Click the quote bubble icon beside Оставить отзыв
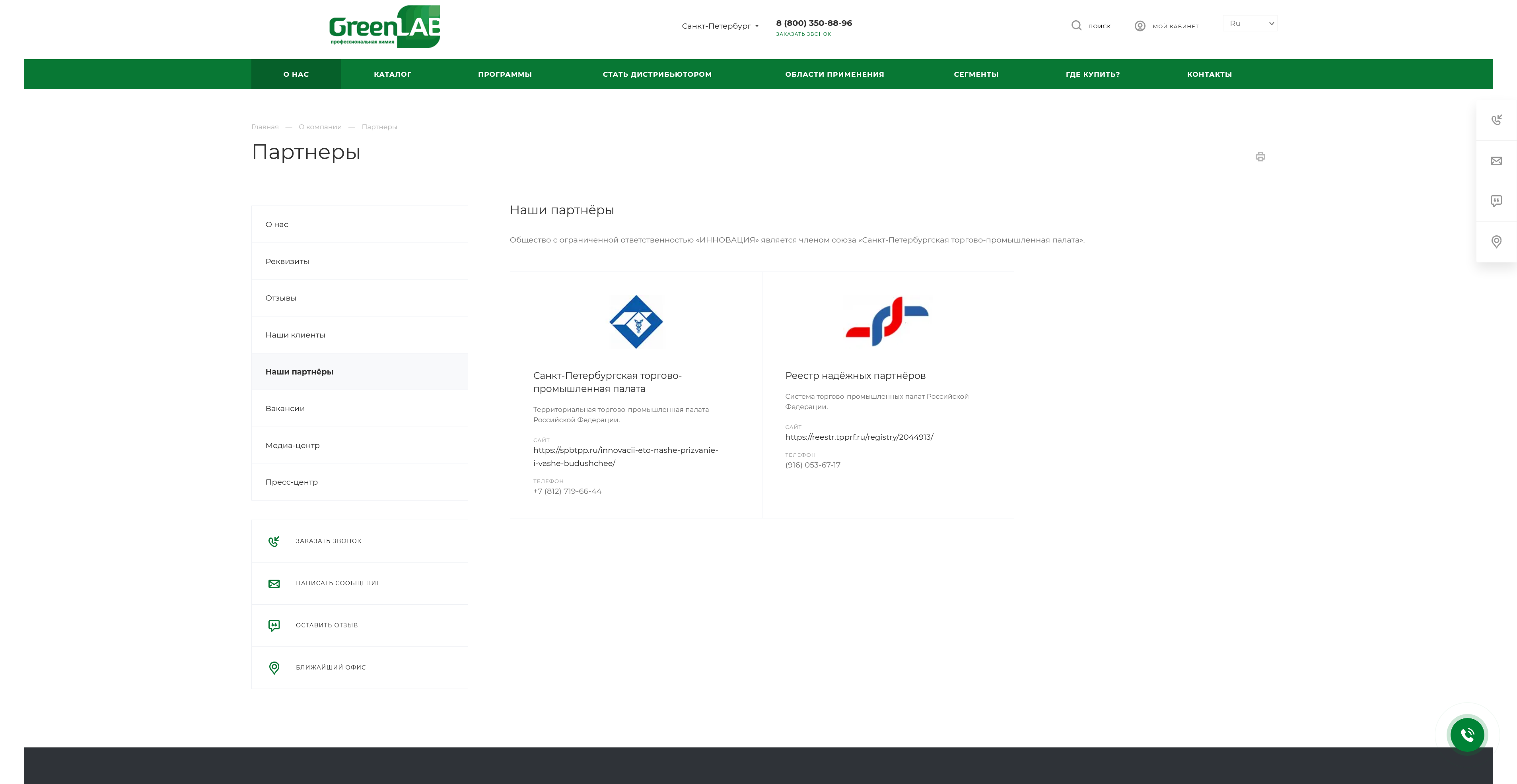The width and height of the screenshot is (1517, 784). [x=274, y=625]
